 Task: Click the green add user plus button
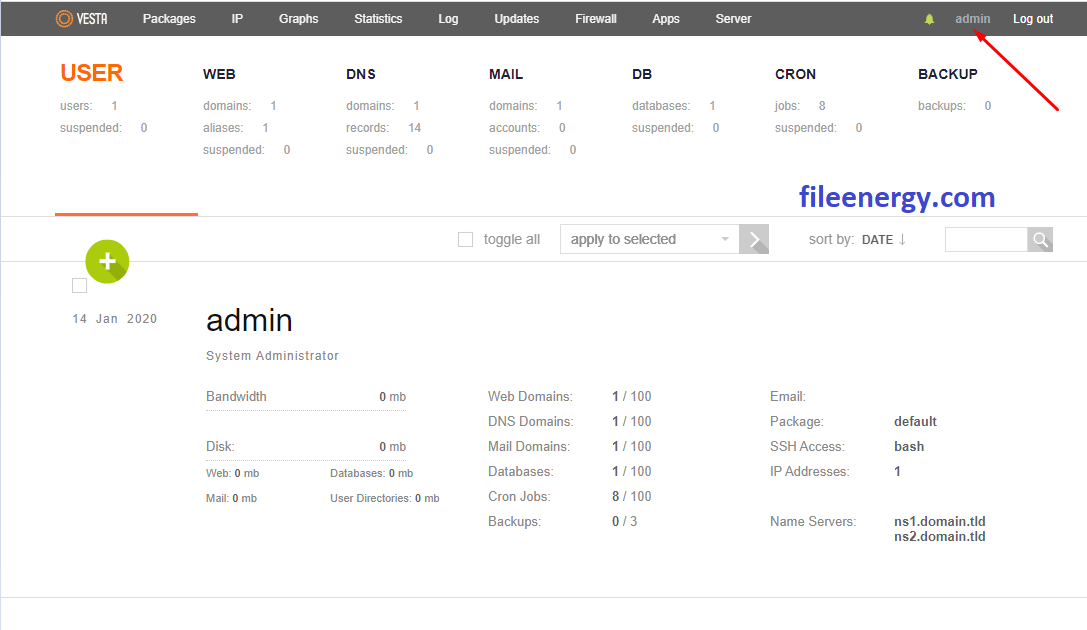(107, 261)
